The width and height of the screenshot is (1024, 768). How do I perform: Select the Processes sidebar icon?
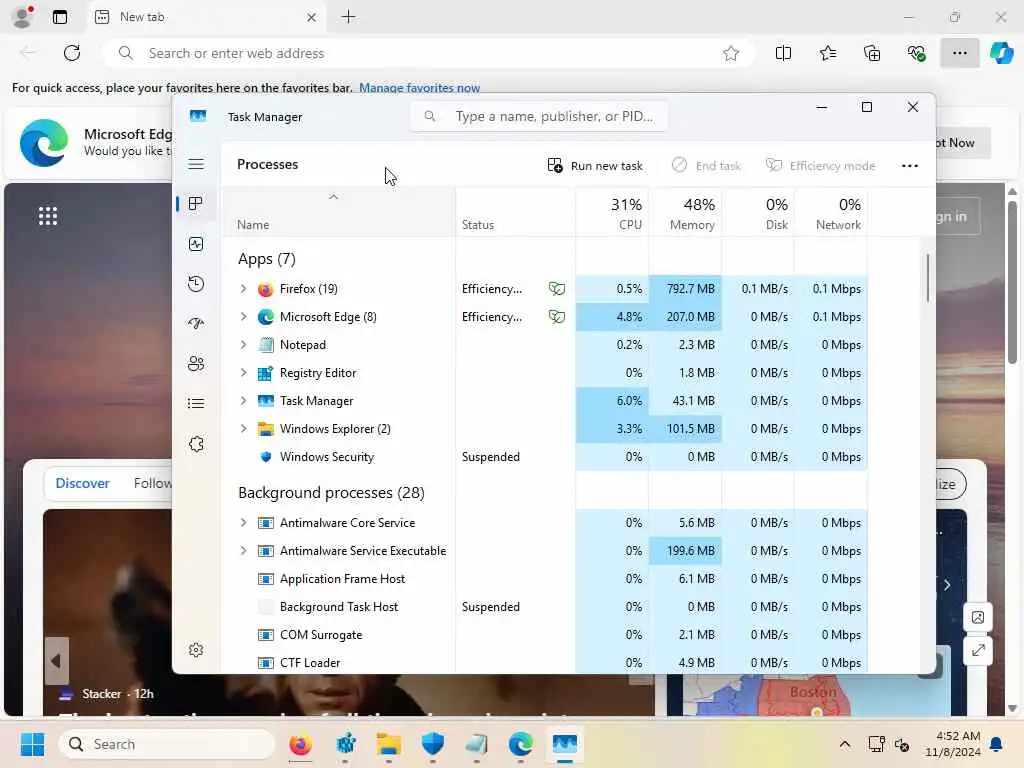coord(196,204)
